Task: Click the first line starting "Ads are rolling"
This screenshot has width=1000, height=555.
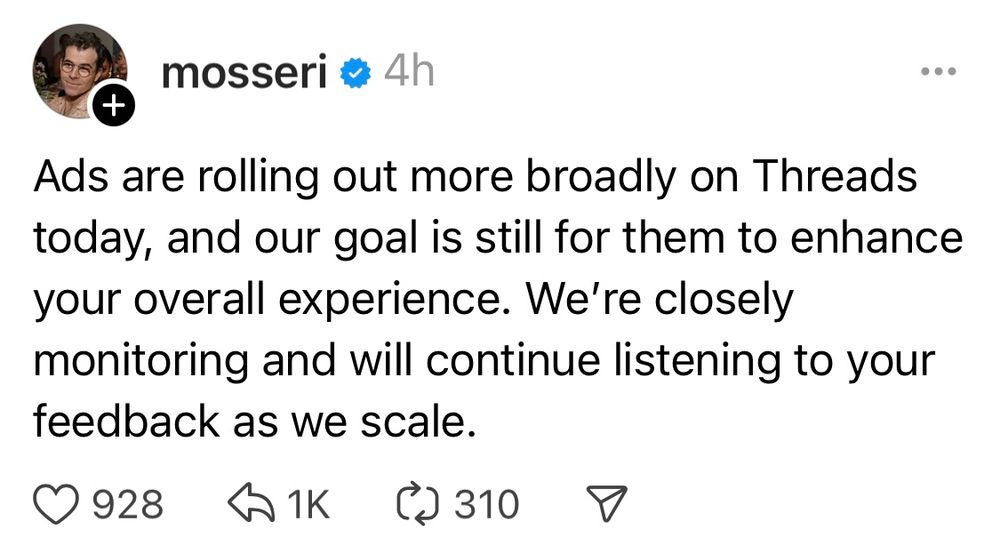Action: (x=475, y=178)
